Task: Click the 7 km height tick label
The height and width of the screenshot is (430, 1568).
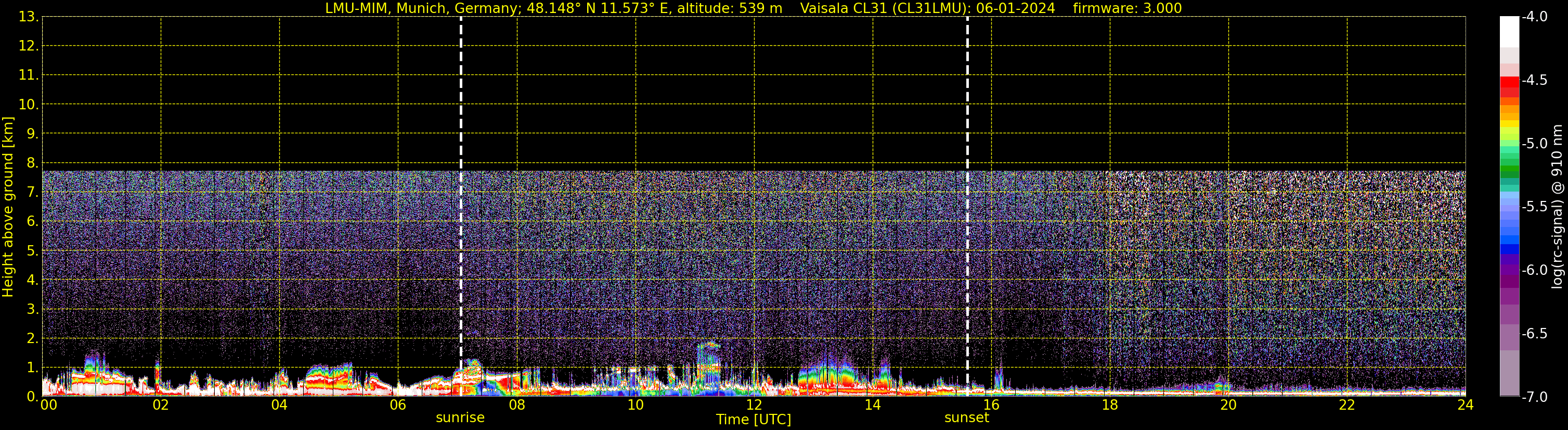Action: pos(32,193)
